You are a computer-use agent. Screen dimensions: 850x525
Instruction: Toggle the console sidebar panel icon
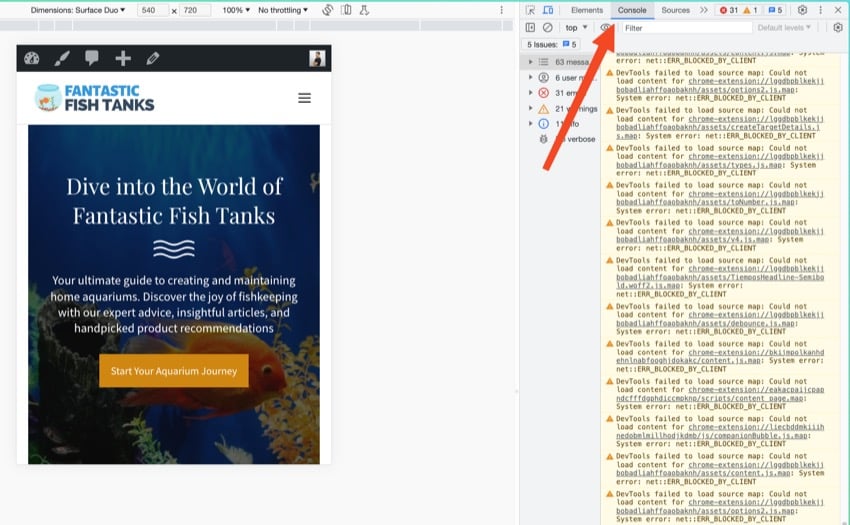click(x=530, y=28)
